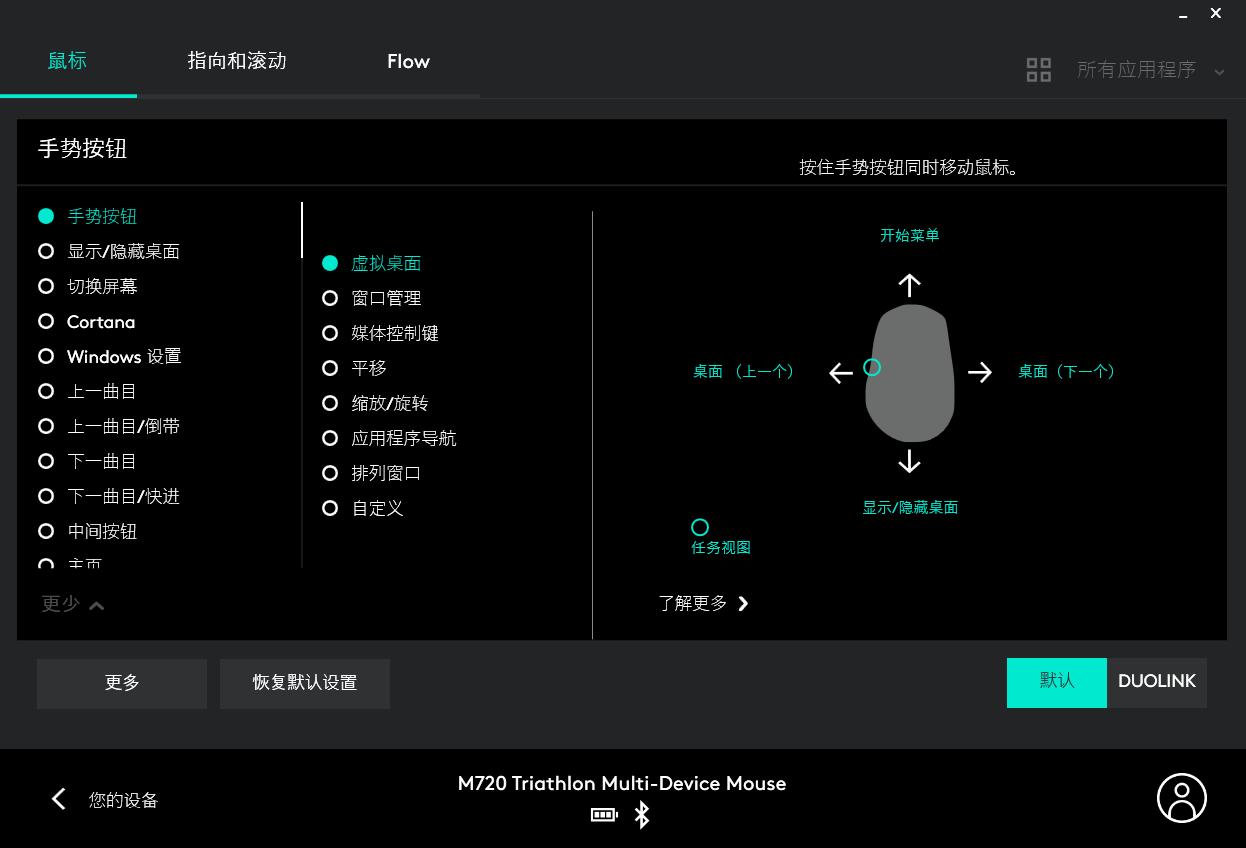
Task: Select Cortana in the gesture list
Action: tap(103, 321)
